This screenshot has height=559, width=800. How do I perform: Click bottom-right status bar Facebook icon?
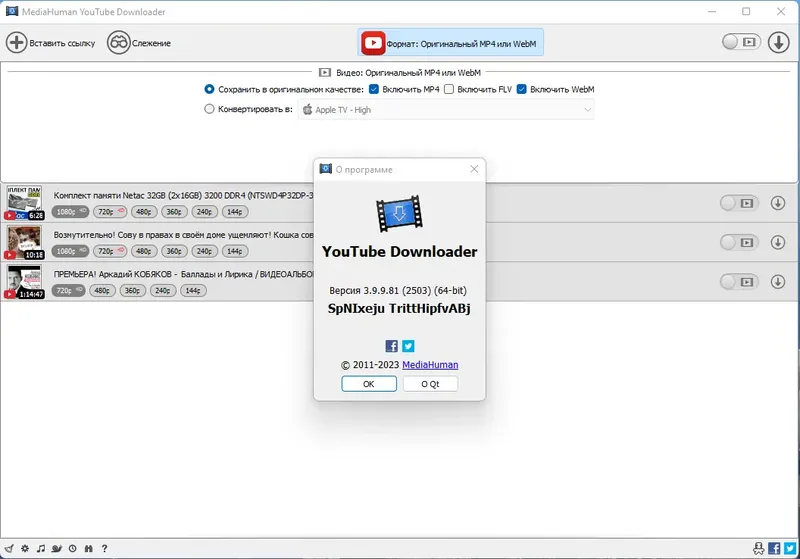tap(774, 548)
